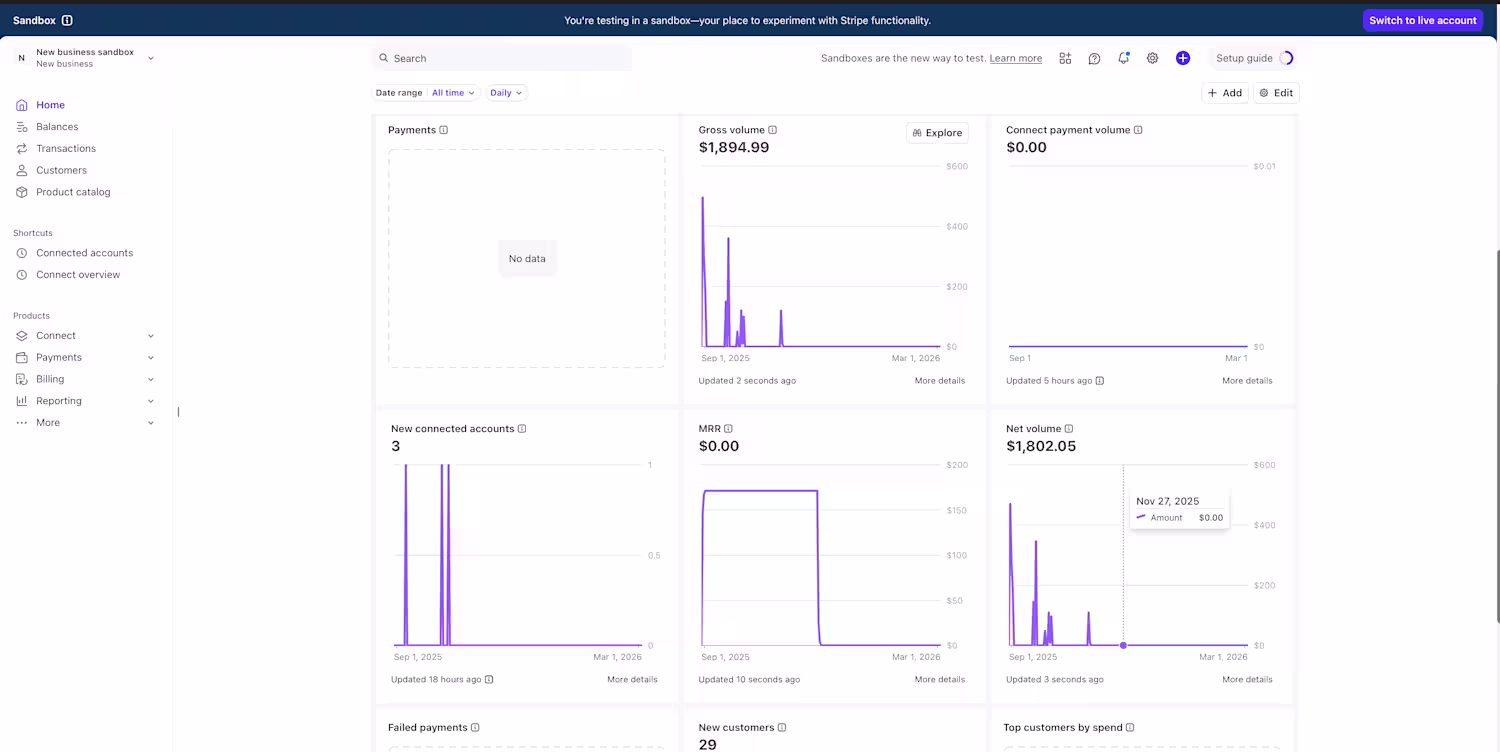
Task: Click the Sandbox info icon in top bar
Action: [67, 20]
